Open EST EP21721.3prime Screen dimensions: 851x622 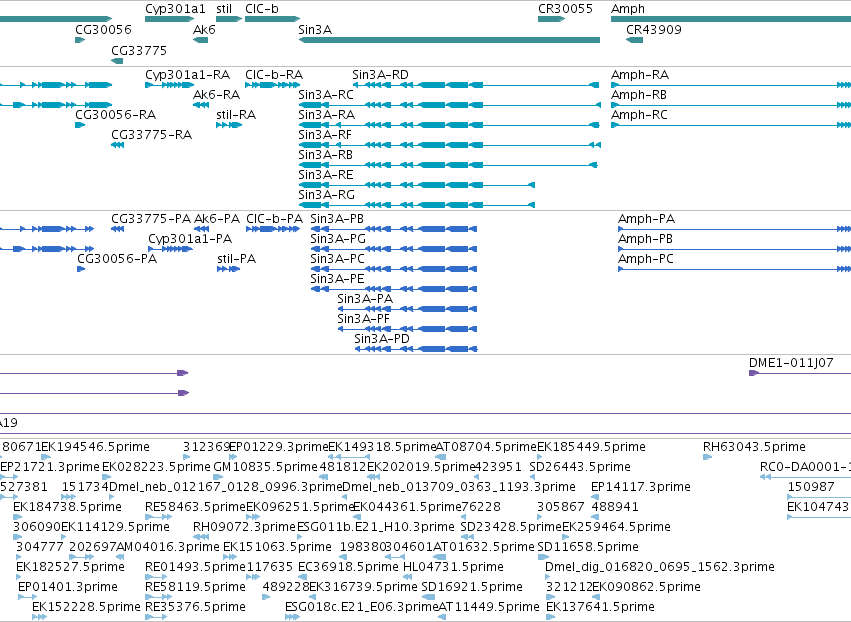click(50, 467)
